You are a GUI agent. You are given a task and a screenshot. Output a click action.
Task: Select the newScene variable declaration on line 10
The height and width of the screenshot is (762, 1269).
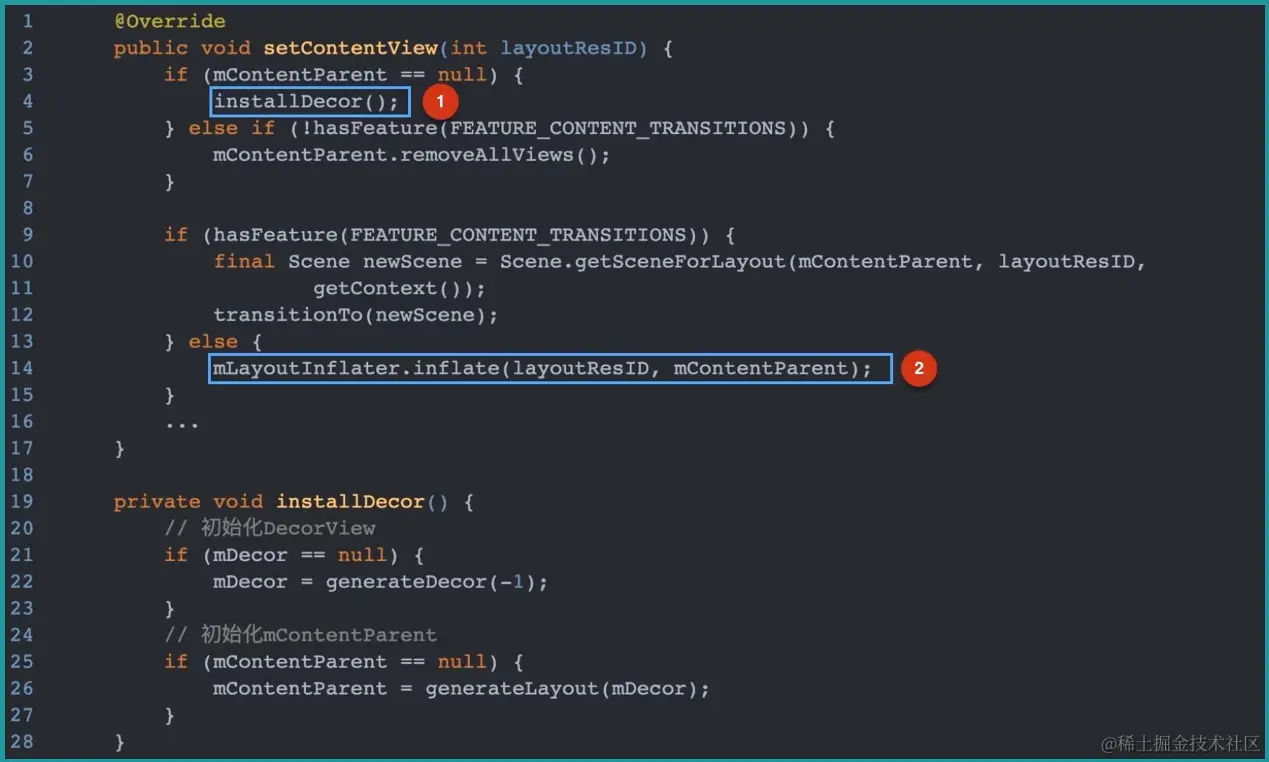point(413,261)
